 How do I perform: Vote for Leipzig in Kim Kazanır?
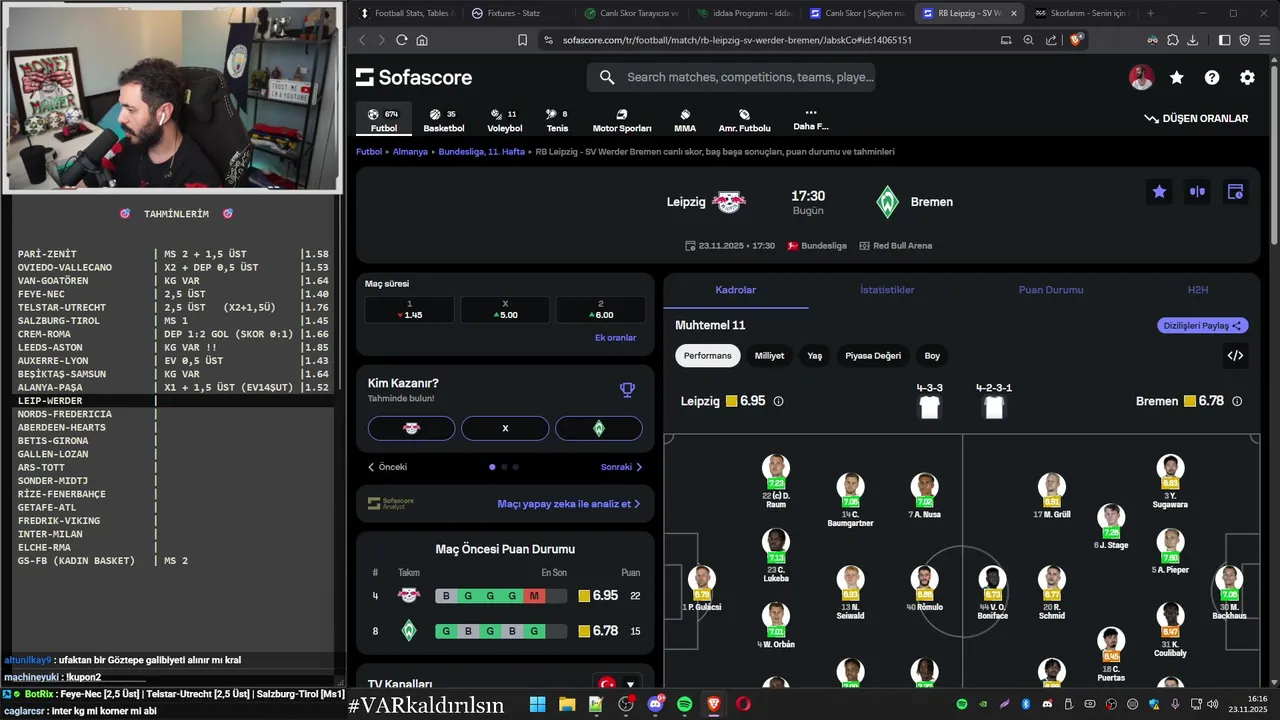[411, 428]
